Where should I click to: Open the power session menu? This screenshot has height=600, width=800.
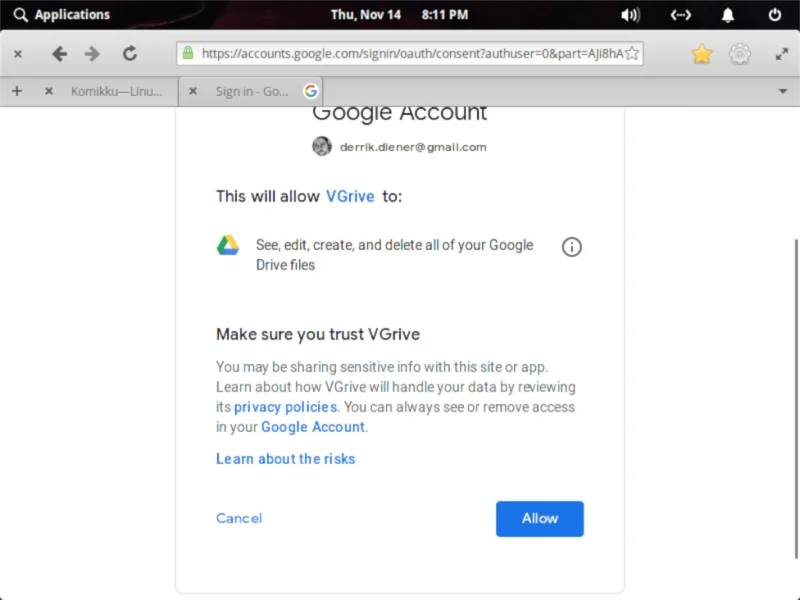774,14
